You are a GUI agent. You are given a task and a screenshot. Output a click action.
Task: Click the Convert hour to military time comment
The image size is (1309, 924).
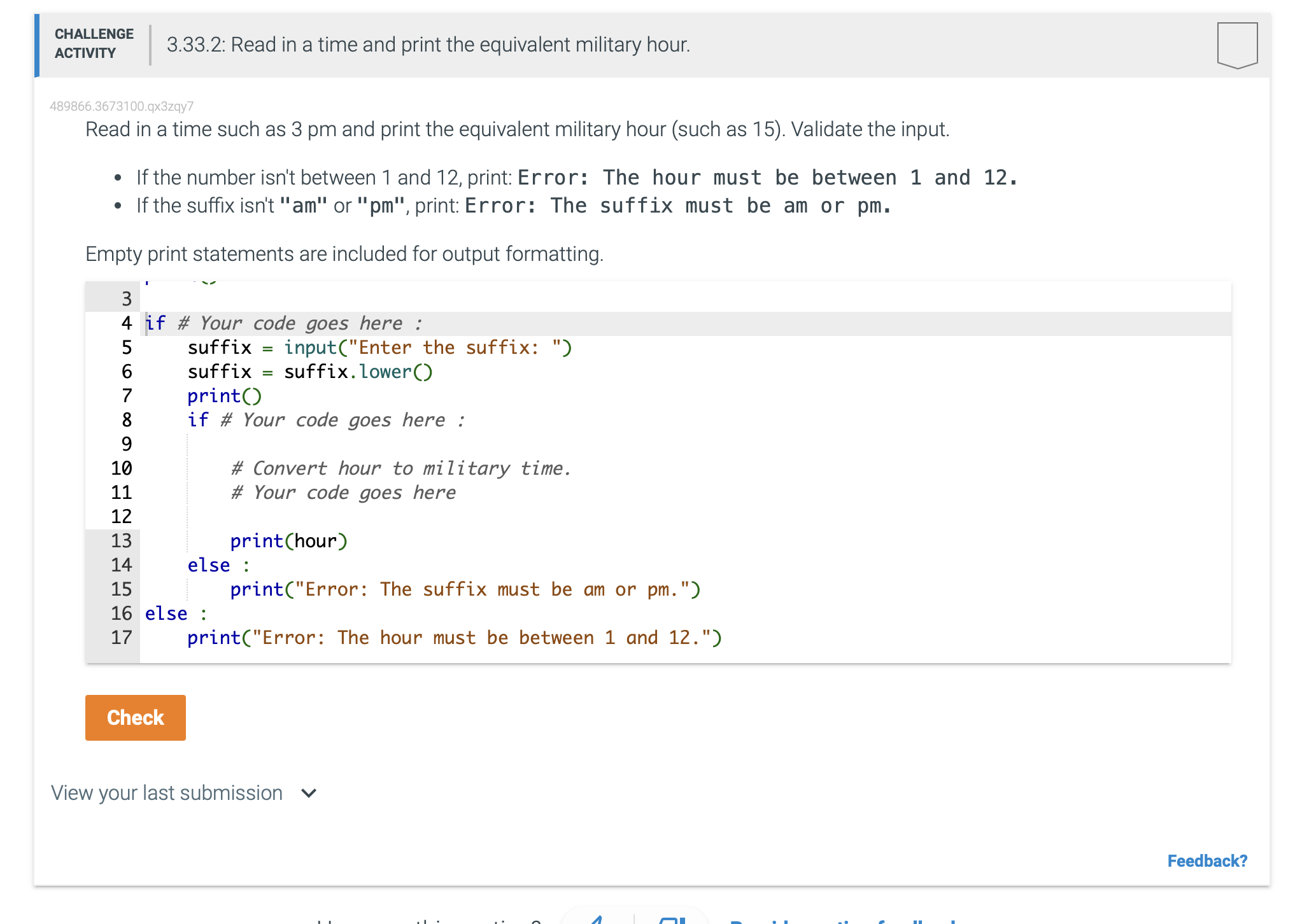400,468
